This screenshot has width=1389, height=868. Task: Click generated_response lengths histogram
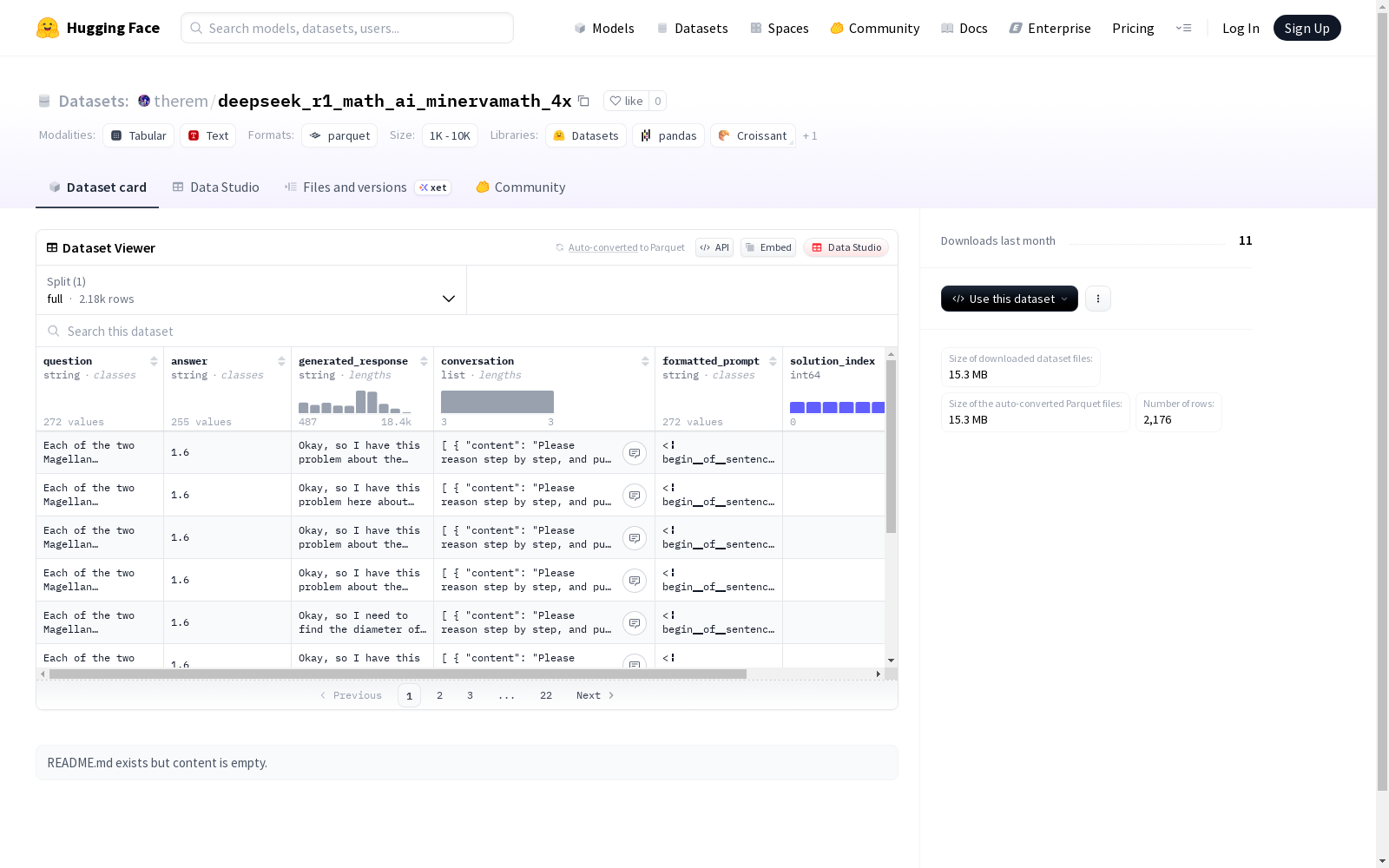tap(355, 402)
